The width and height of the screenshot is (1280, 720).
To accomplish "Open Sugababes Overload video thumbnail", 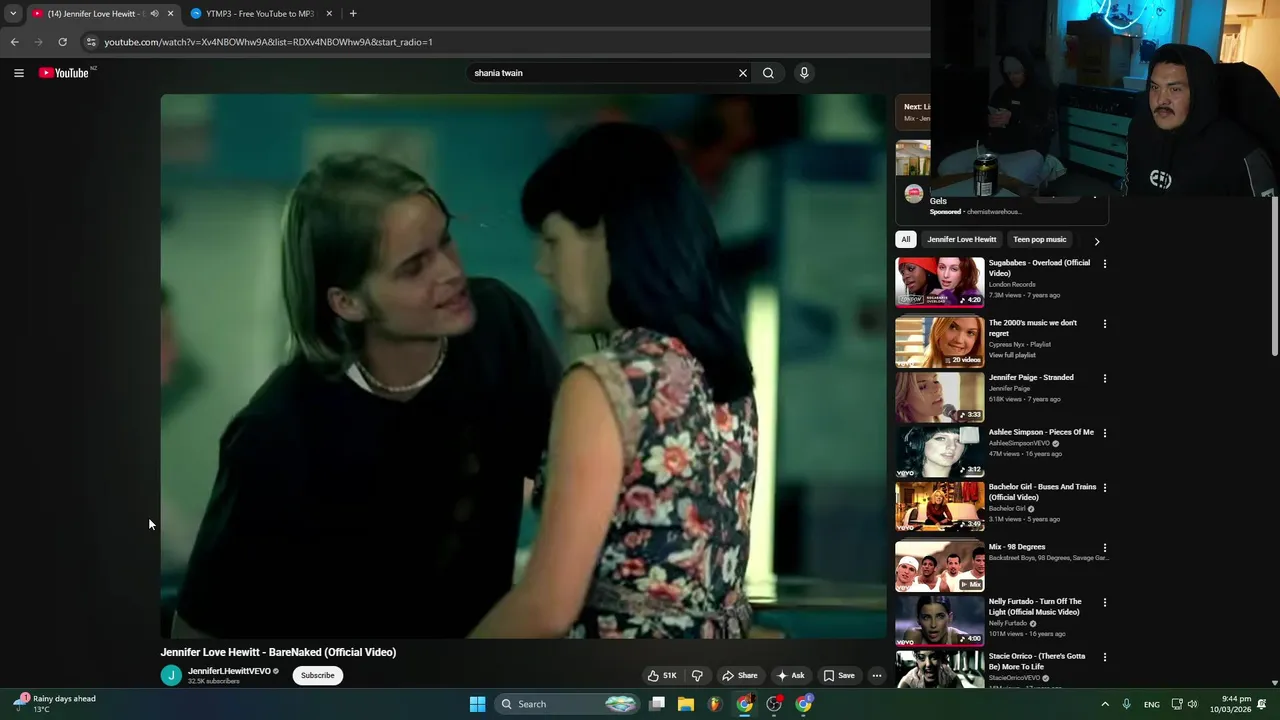I will pos(939,282).
